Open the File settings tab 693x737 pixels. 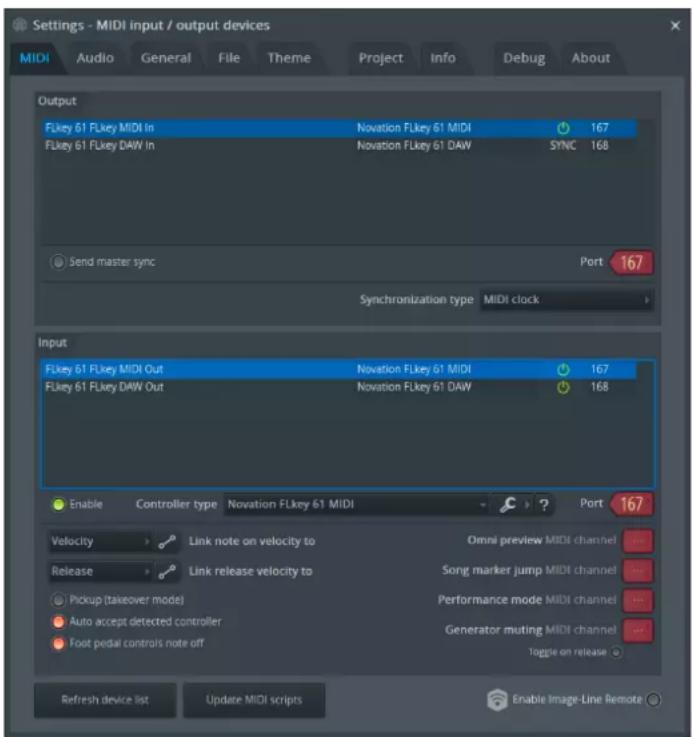(x=229, y=58)
